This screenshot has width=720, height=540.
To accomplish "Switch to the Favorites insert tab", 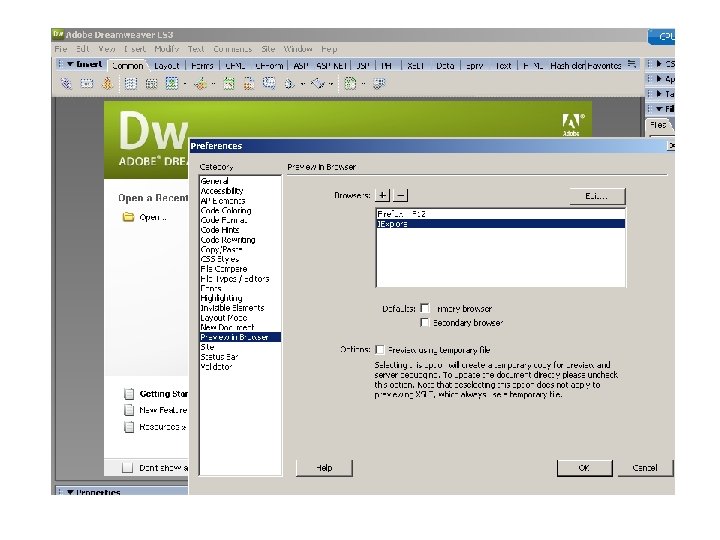I will click(x=604, y=66).
